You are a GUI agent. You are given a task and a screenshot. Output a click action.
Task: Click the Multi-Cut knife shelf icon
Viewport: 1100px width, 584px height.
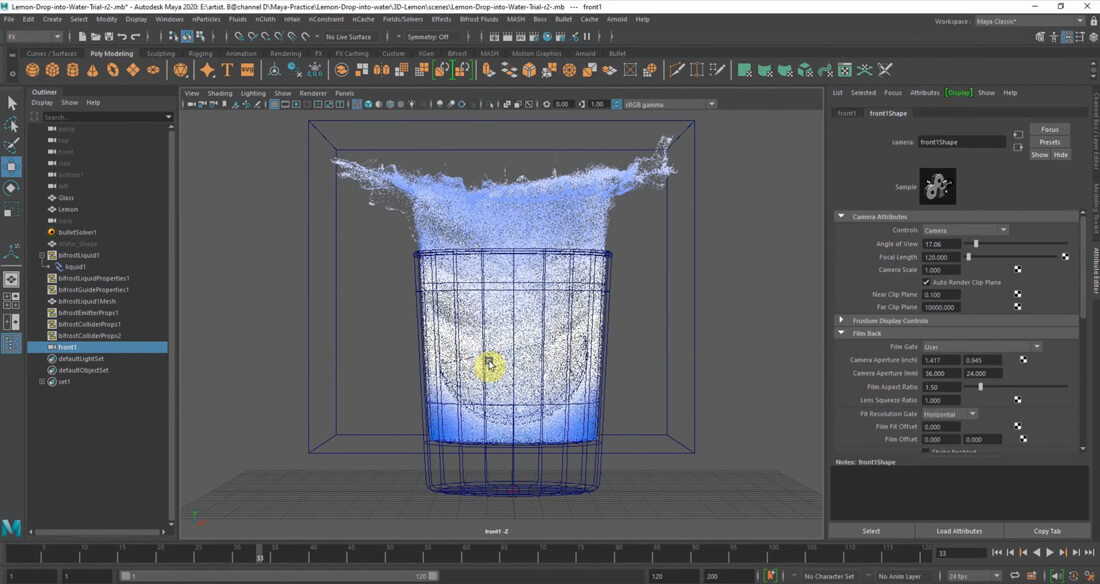(676, 69)
